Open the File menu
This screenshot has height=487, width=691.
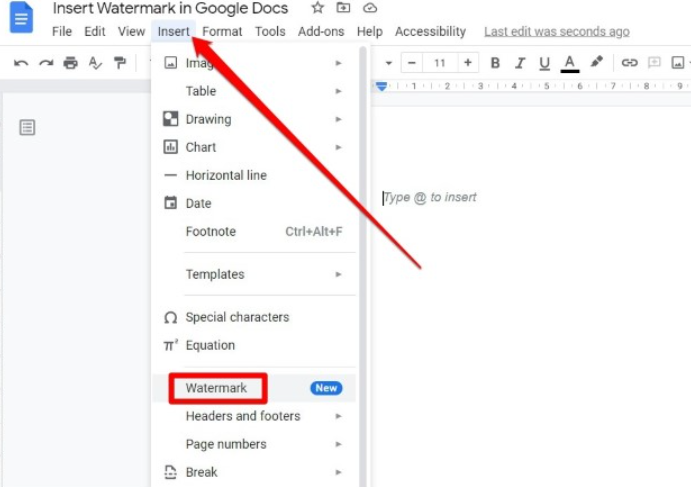coord(62,31)
